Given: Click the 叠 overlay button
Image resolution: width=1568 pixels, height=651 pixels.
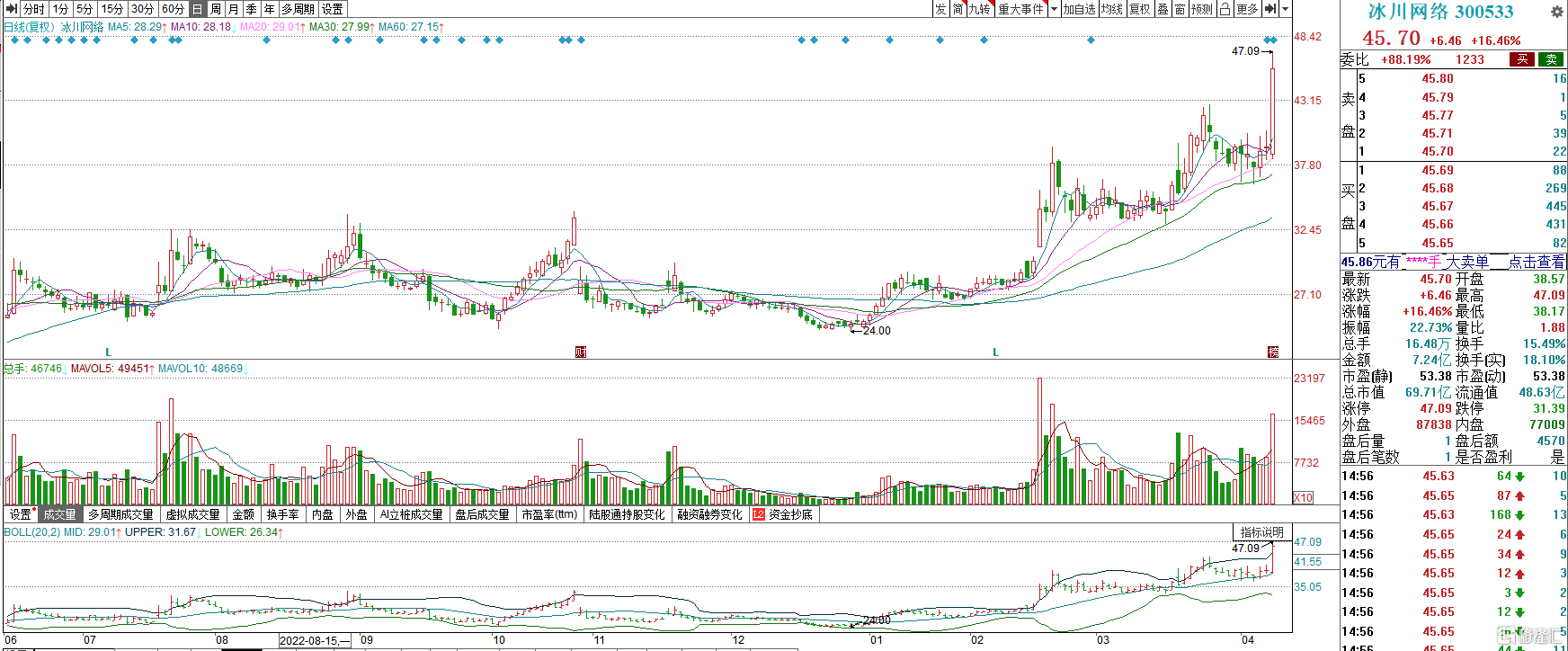Looking at the screenshot, I should point(1163,9).
